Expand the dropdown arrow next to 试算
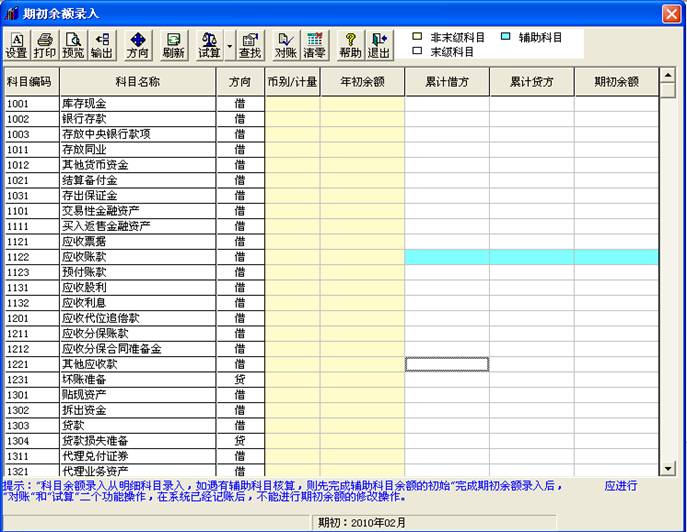This screenshot has width=687, height=532. point(230,46)
